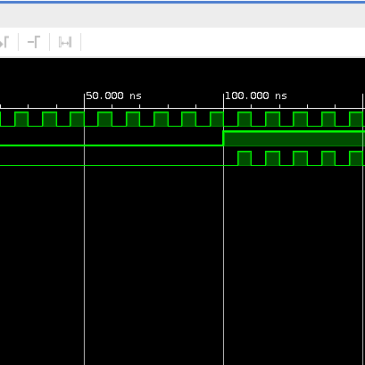Click the high region of the second signal
The width and height of the screenshot is (365, 365).
pos(294,139)
